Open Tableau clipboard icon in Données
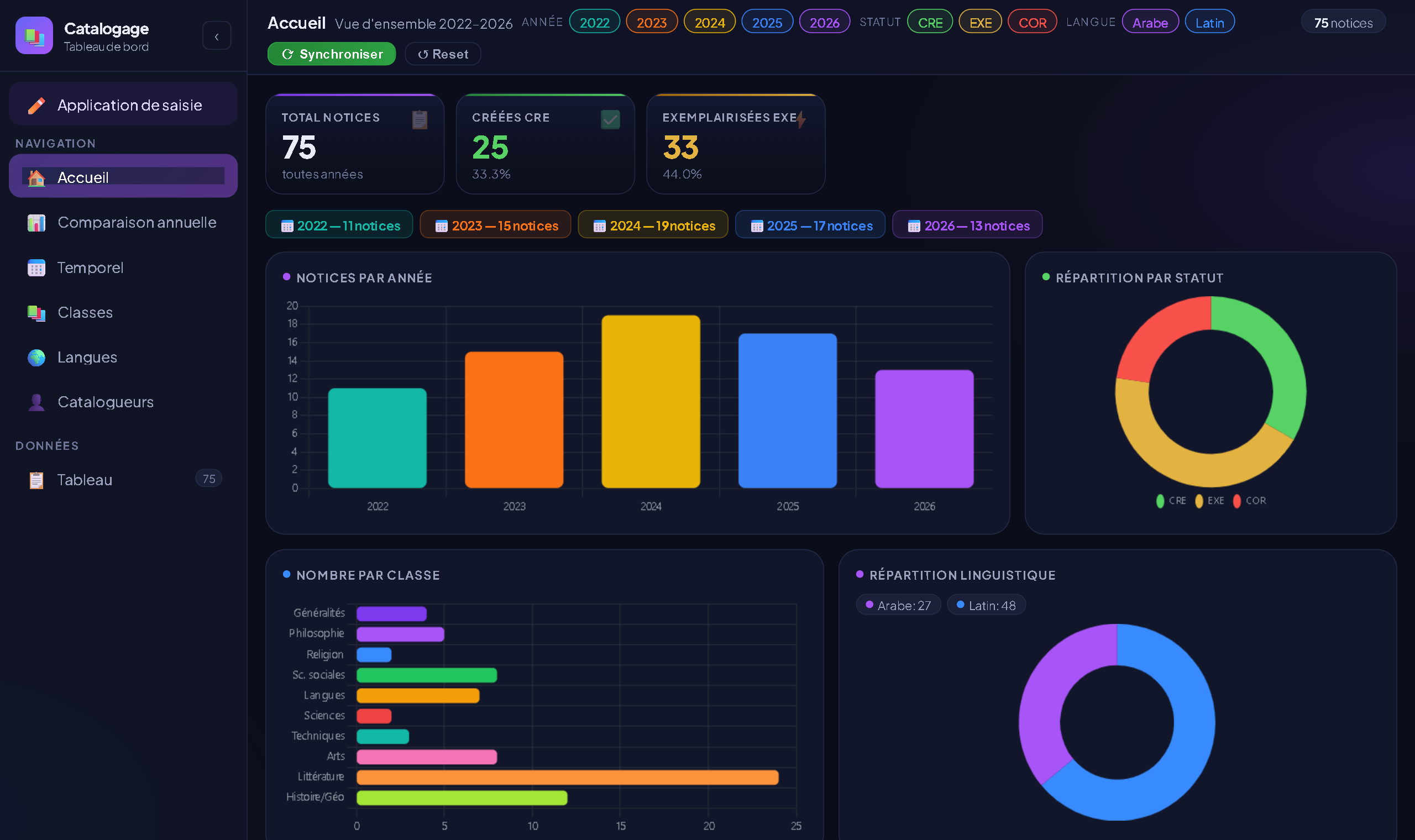This screenshot has width=1415, height=840. click(36, 480)
